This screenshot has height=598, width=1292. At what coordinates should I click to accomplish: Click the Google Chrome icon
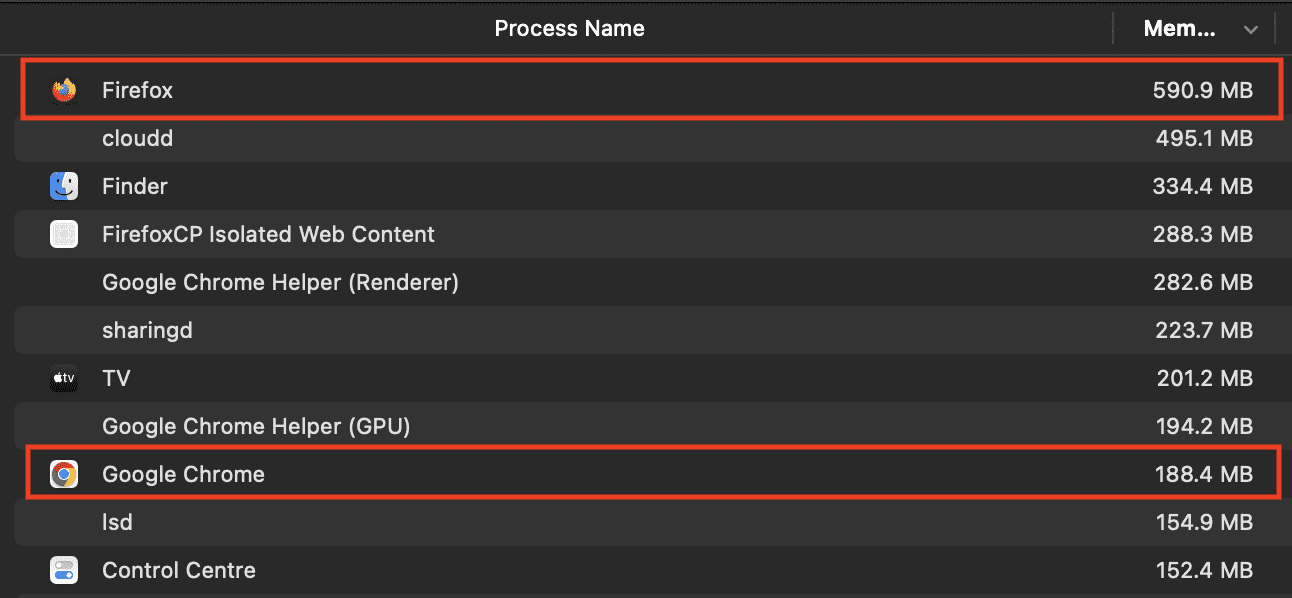coord(63,474)
